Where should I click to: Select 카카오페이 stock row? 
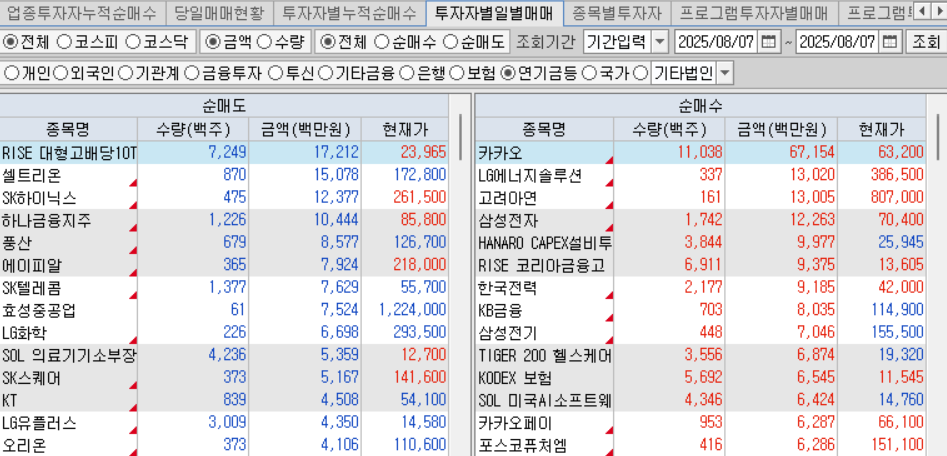click(x=700, y=423)
